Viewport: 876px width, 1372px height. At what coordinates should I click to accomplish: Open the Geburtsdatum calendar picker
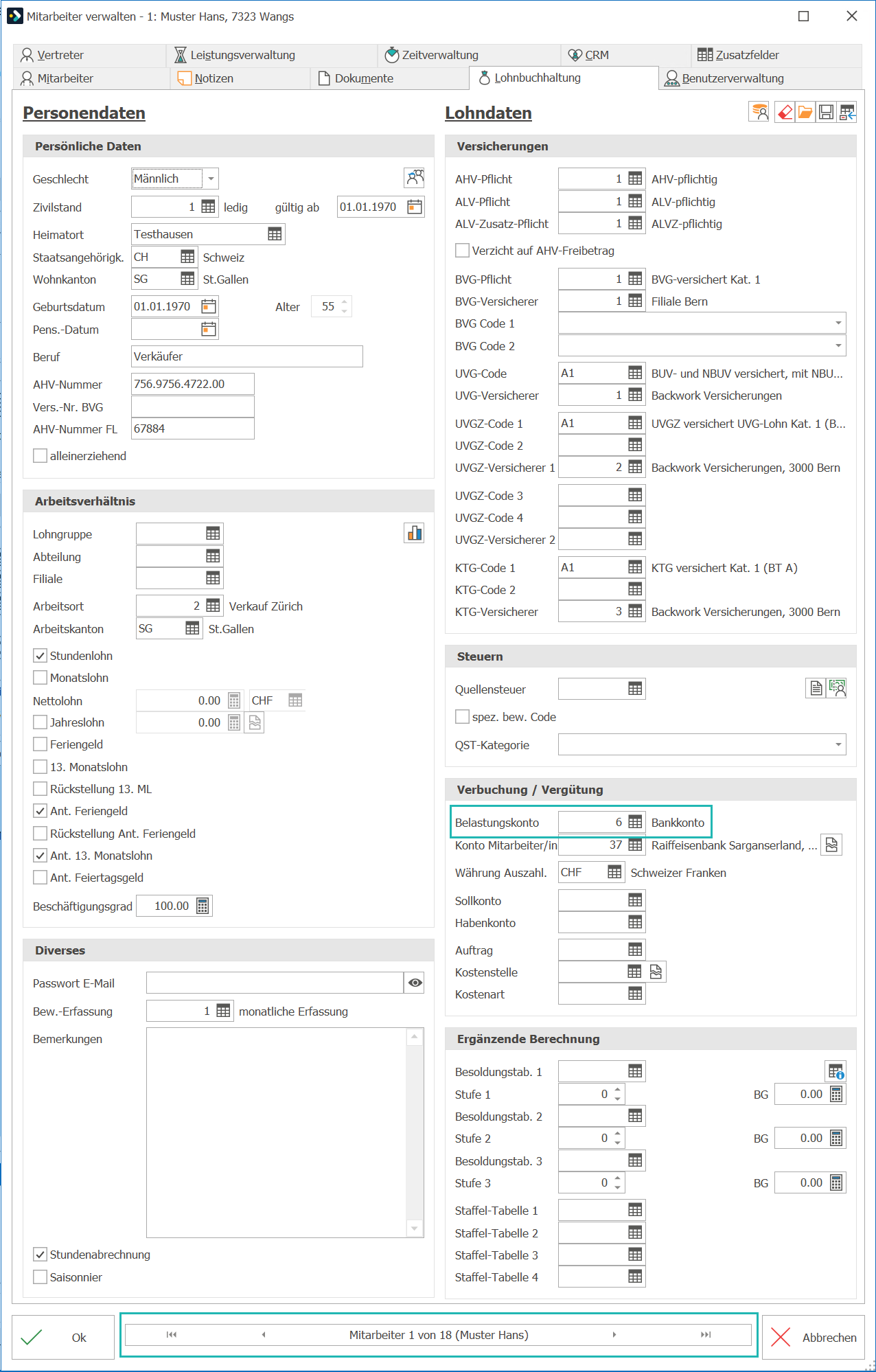click(x=209, y=306)
